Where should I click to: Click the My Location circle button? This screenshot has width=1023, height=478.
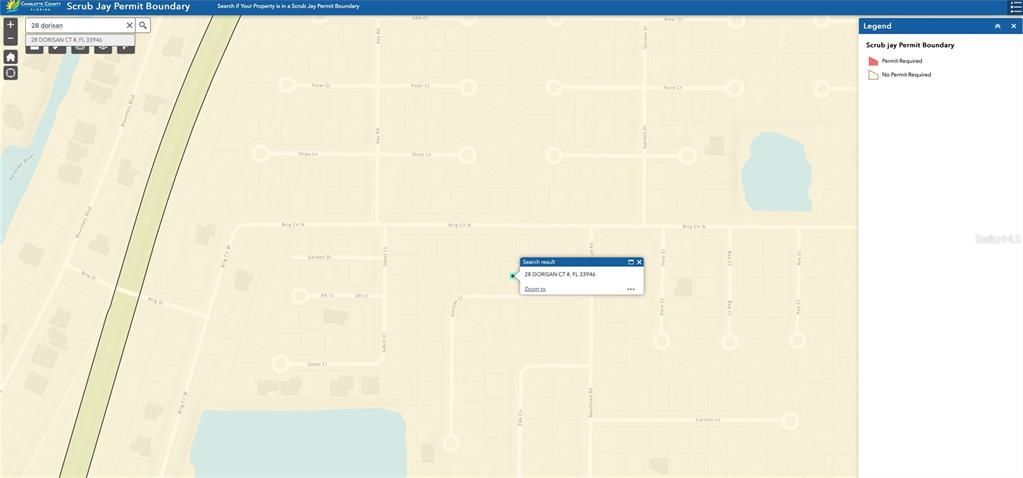pyautogui.click(x=10, y=73)
